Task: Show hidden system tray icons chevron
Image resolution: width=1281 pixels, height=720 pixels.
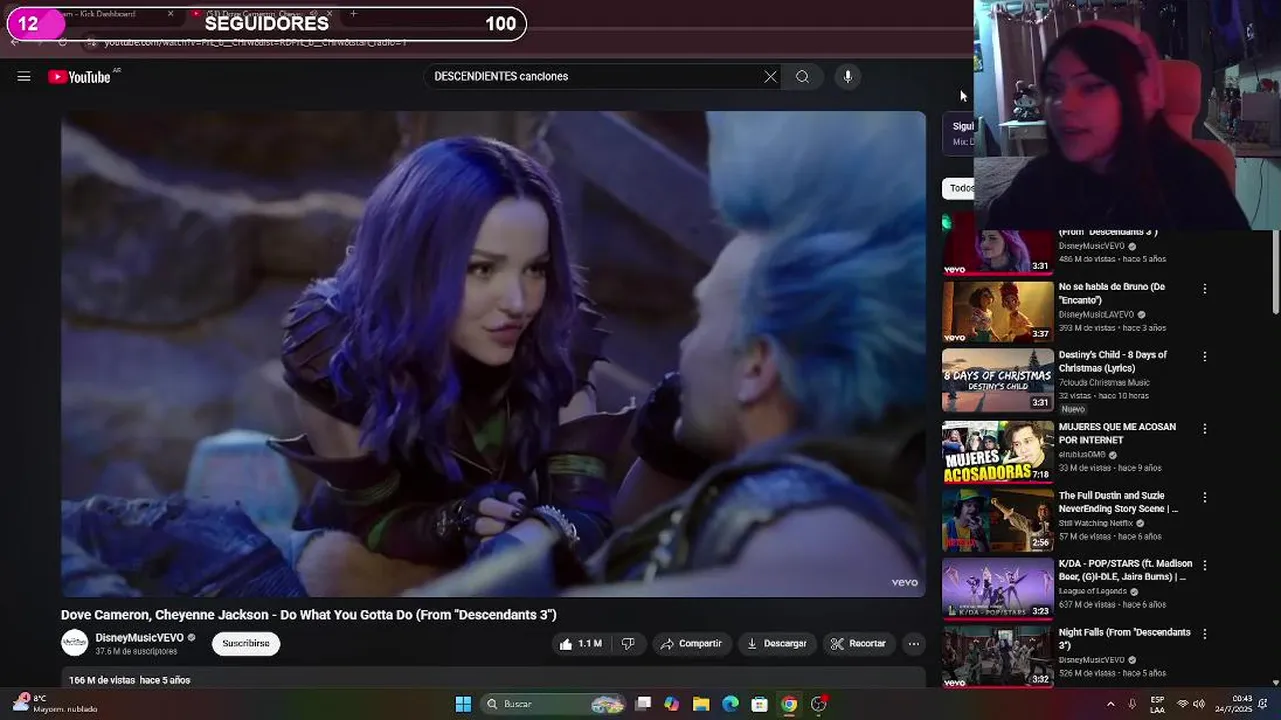Action: tap(1110, 704)
